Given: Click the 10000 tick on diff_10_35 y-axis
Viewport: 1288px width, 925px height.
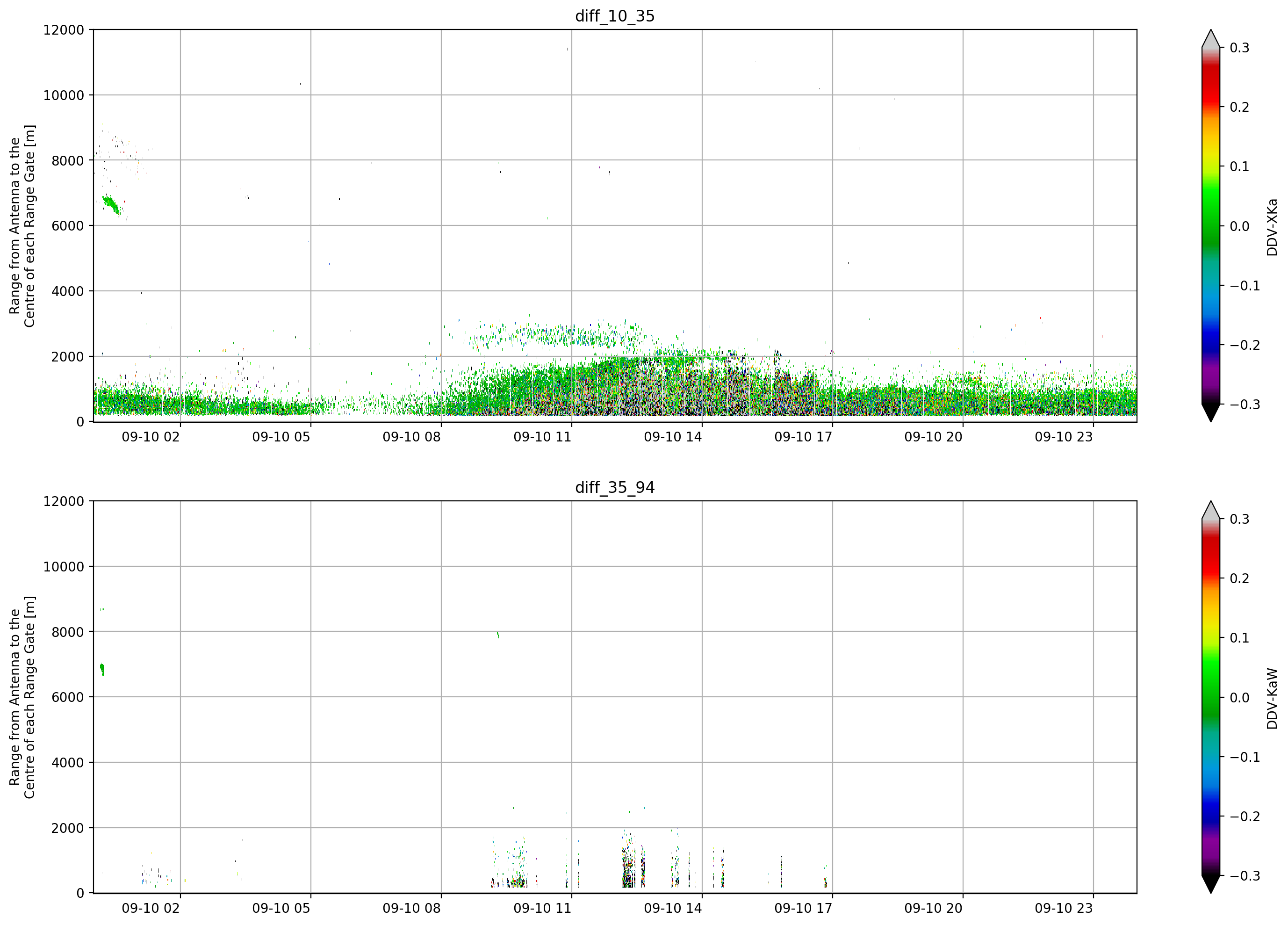Looking at the screenshot, I should coord(64,95).
